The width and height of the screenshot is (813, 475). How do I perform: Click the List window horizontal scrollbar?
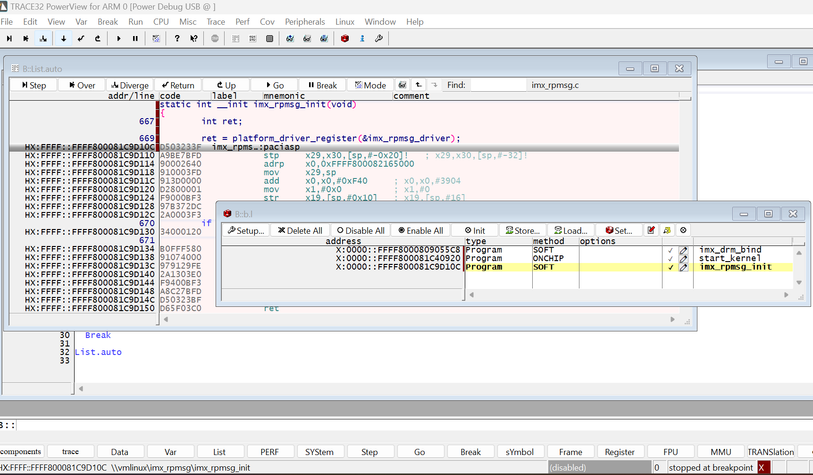point(420,320)
